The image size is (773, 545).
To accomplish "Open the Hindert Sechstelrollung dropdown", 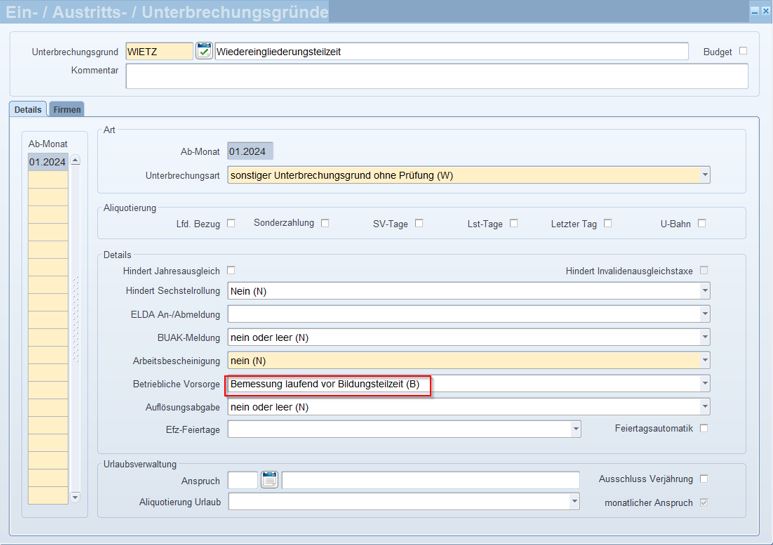I will click(x=704, y=291).
